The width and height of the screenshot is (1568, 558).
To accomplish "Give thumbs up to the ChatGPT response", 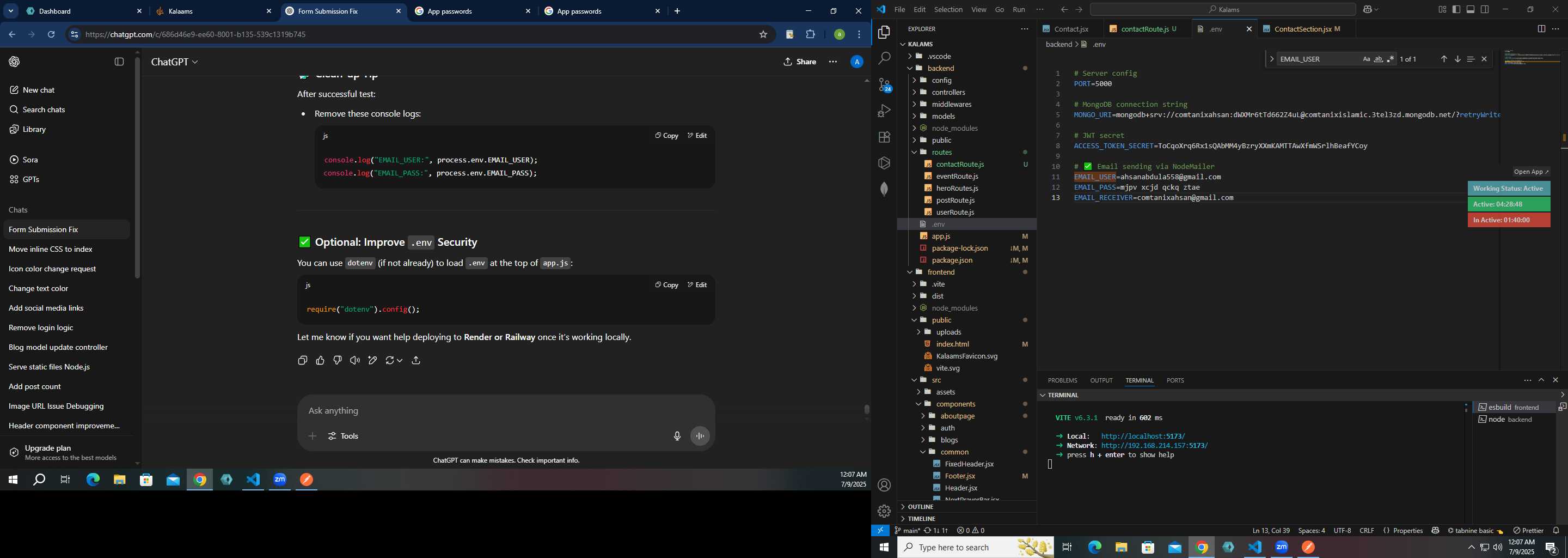I will pos(320,361).
